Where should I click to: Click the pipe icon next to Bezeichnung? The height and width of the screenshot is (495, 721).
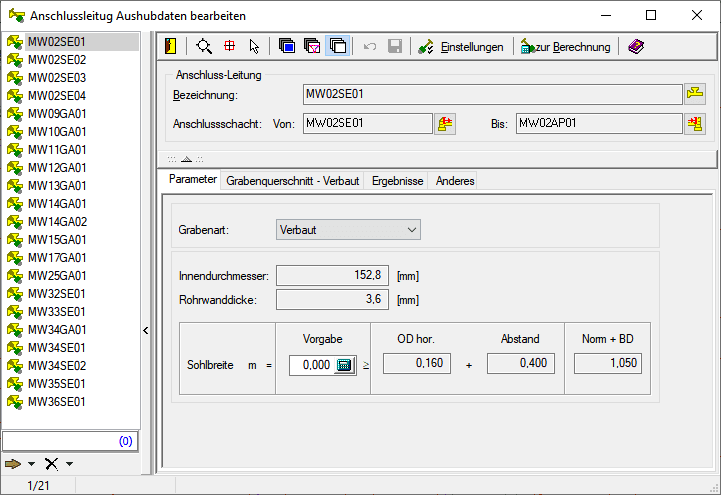[695, 94]
